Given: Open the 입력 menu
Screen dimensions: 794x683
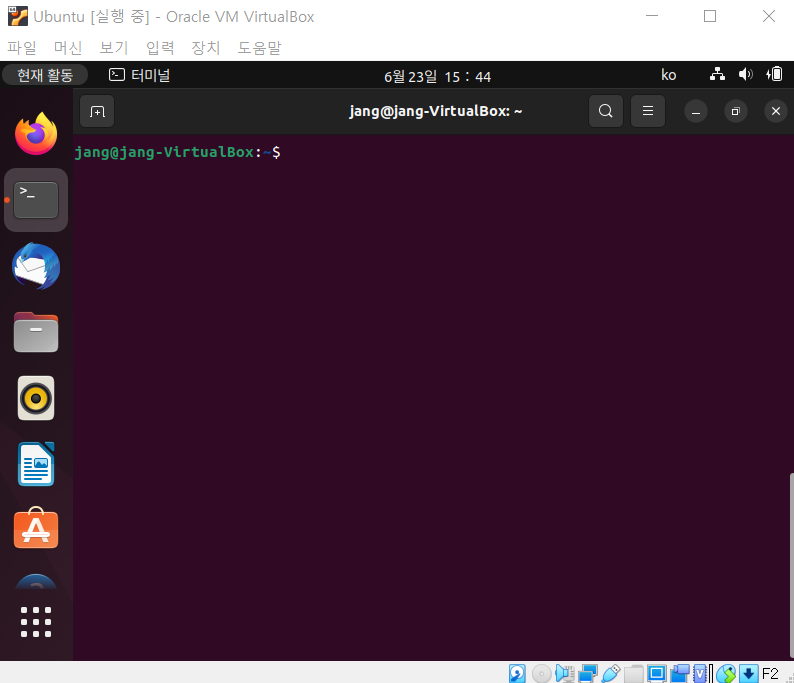Looking at the screenshot, I should (x=160, y=48).
